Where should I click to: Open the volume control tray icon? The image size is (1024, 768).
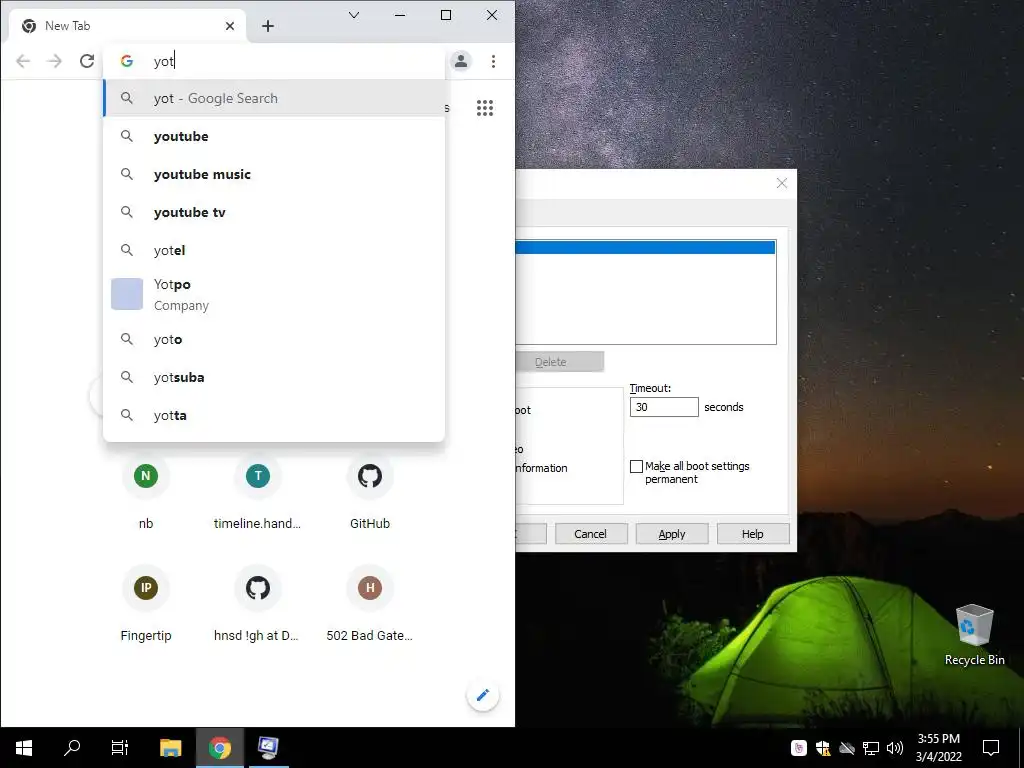[895, 748]
